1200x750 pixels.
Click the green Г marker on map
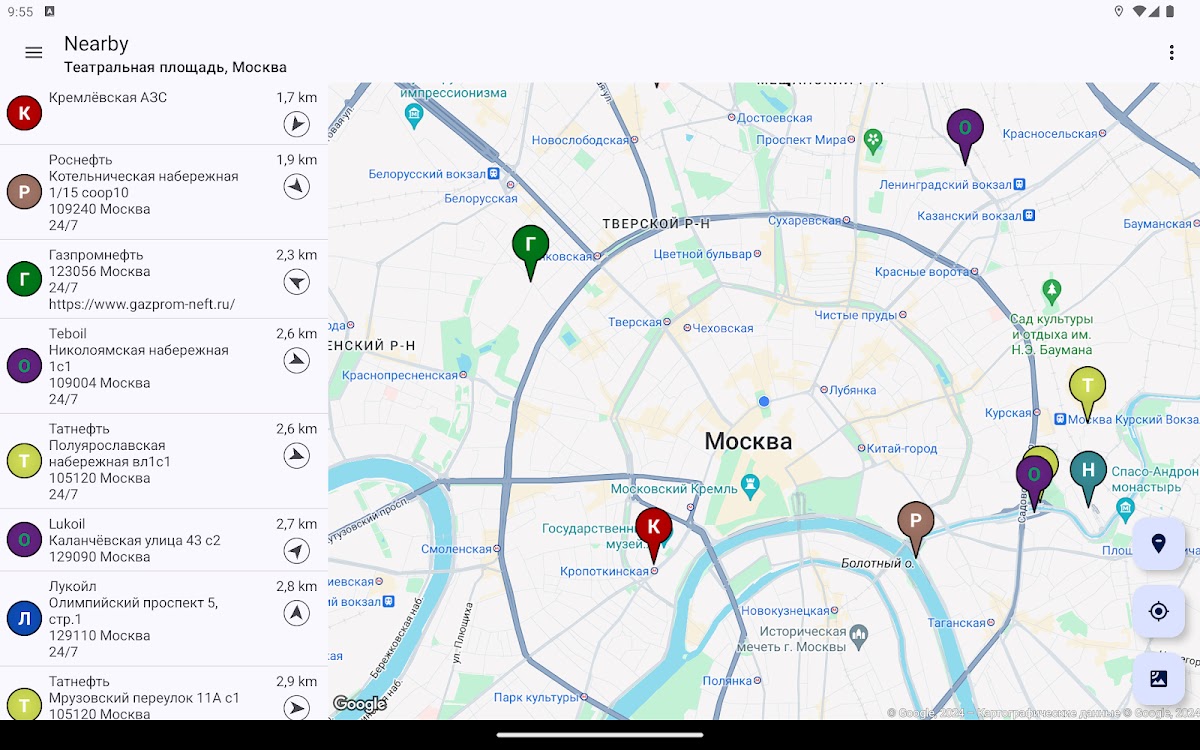point(530,246)
